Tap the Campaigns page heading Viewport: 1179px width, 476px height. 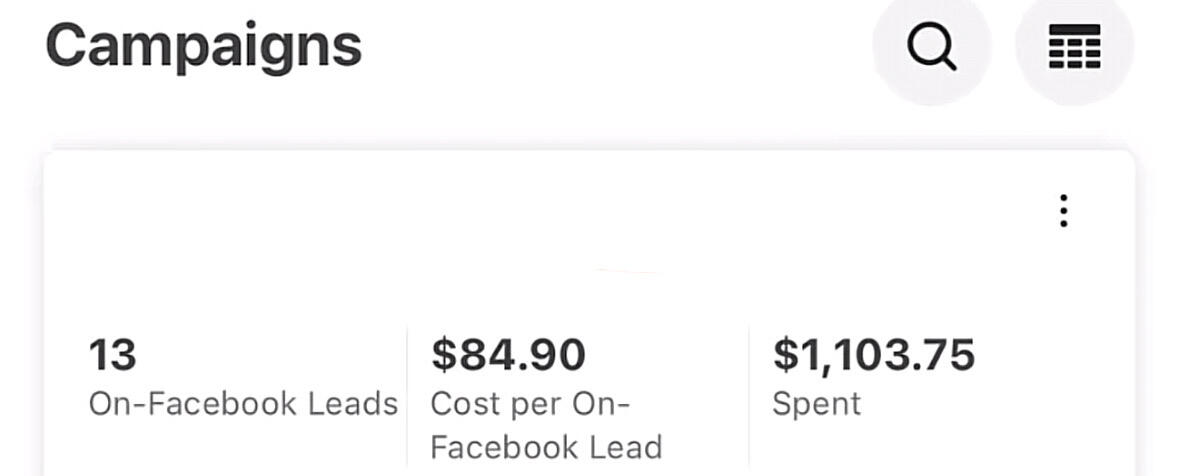(x=204, y=47)
